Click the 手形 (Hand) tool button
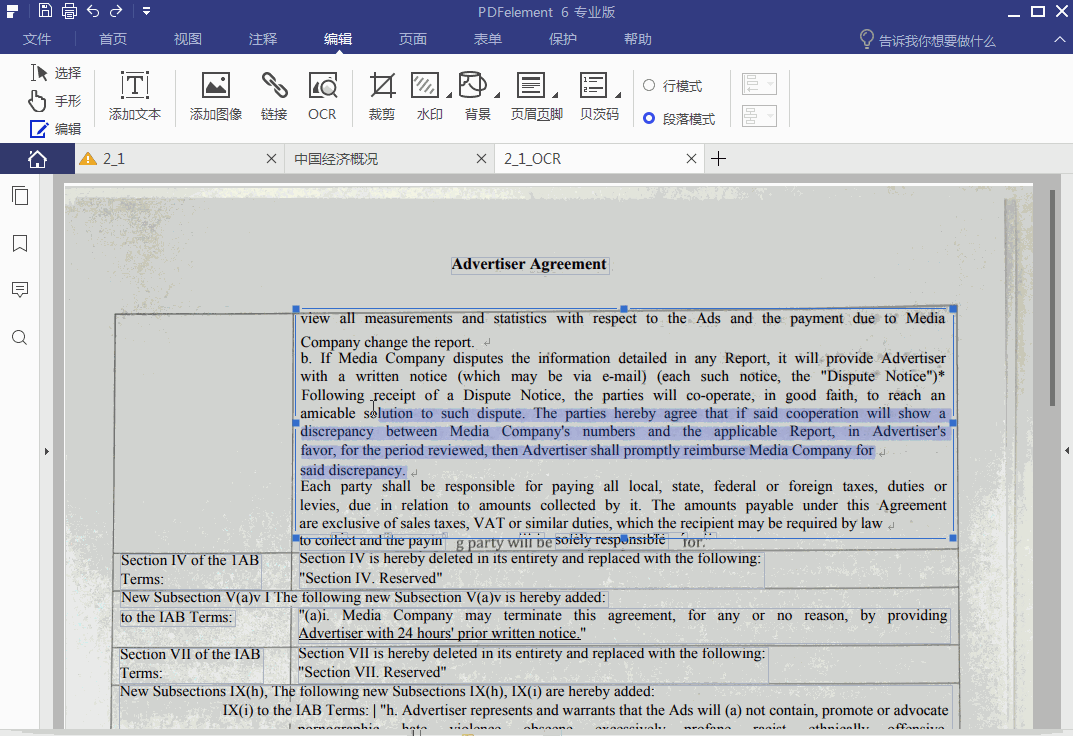1073x736 pixels. tap(55, 101)
